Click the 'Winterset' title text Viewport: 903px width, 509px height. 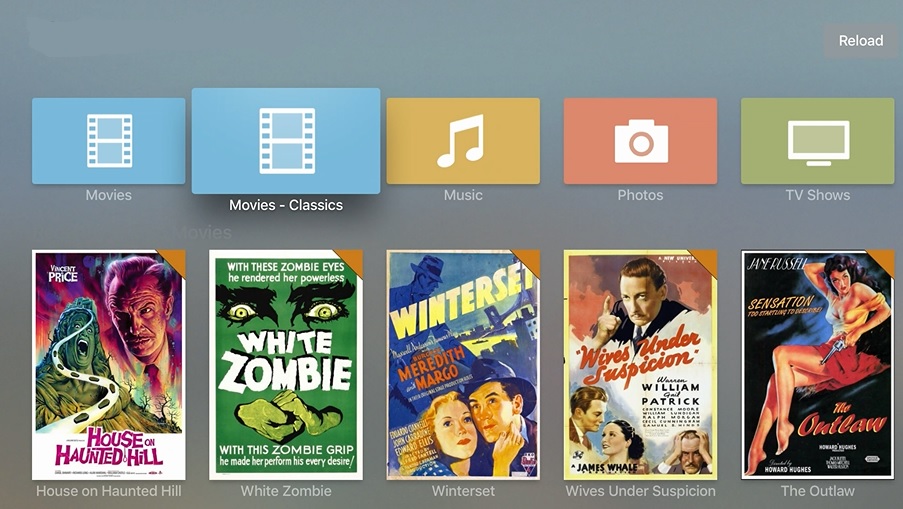point(463,491)
